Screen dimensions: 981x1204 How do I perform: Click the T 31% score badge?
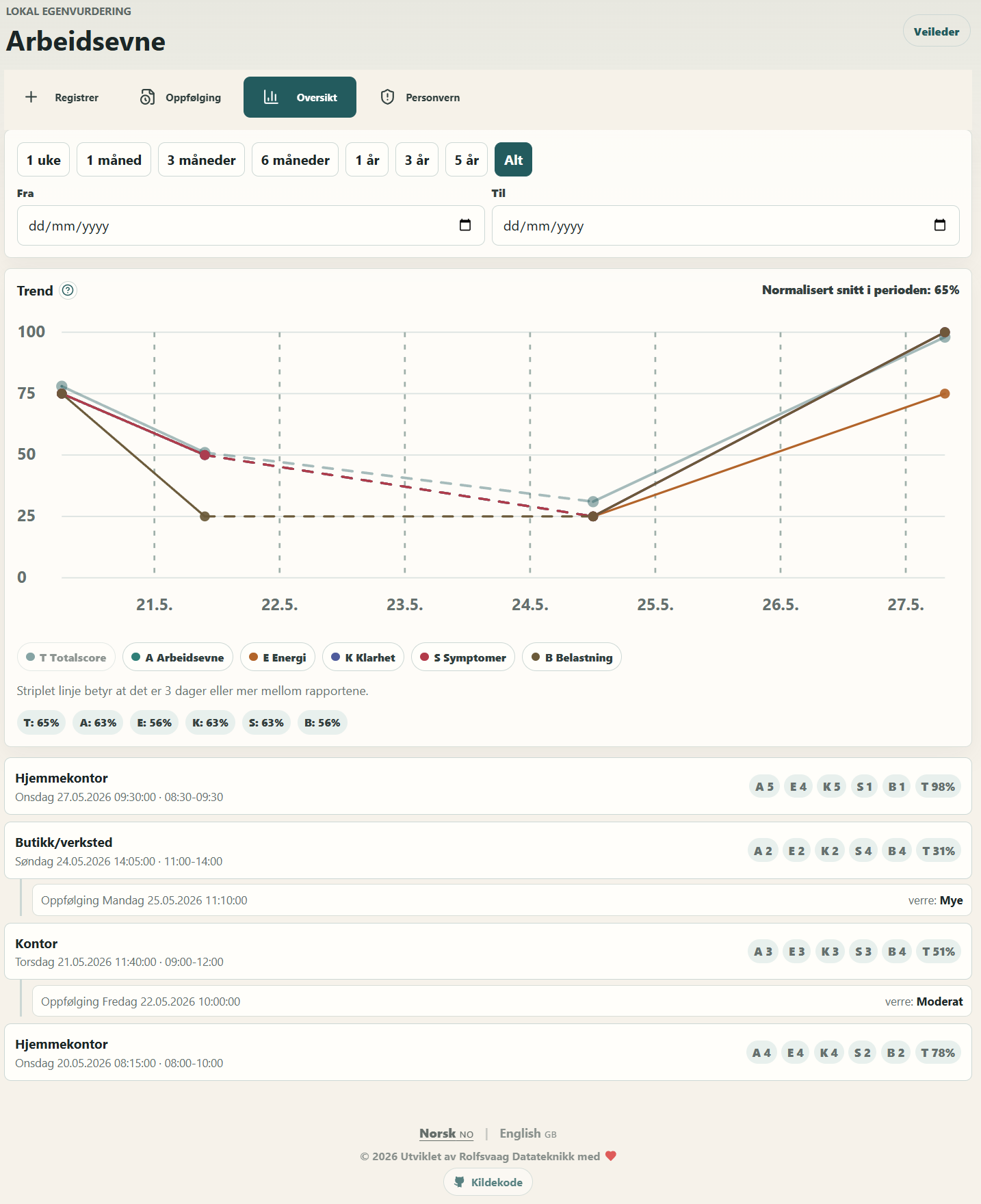tap(938, 850)
